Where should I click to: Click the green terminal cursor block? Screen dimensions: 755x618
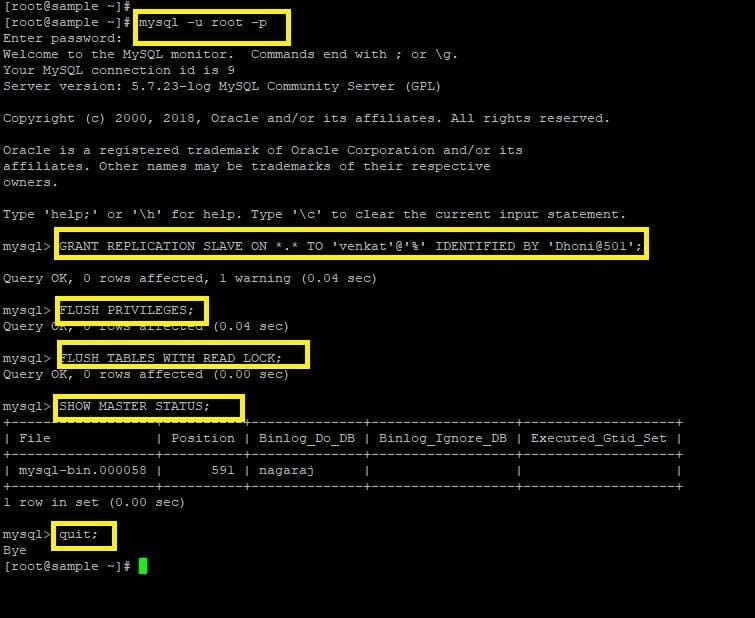143,566
